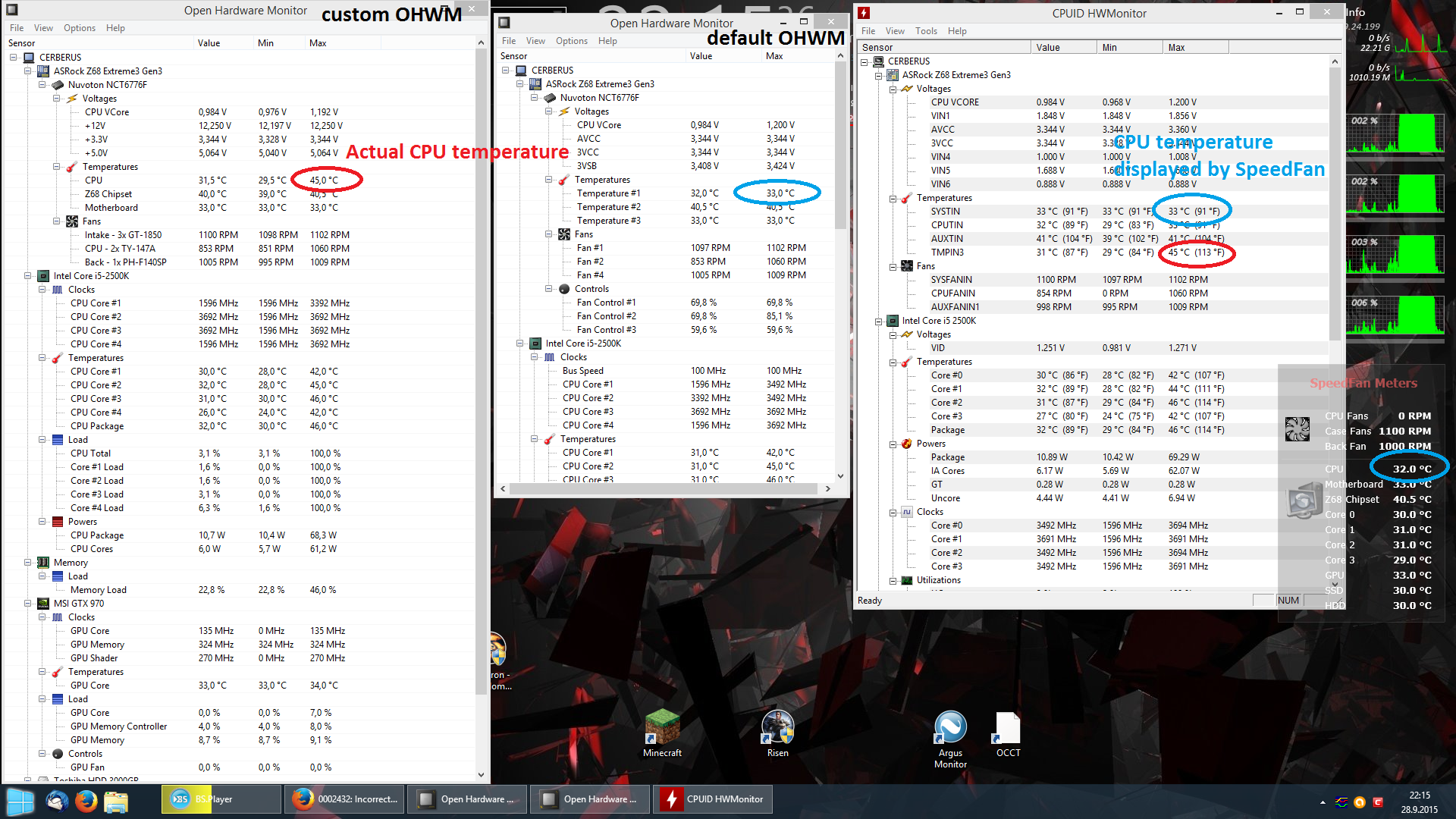
Task: Open Help menu in default OHWM window
Action: click(x=607, y=41)
